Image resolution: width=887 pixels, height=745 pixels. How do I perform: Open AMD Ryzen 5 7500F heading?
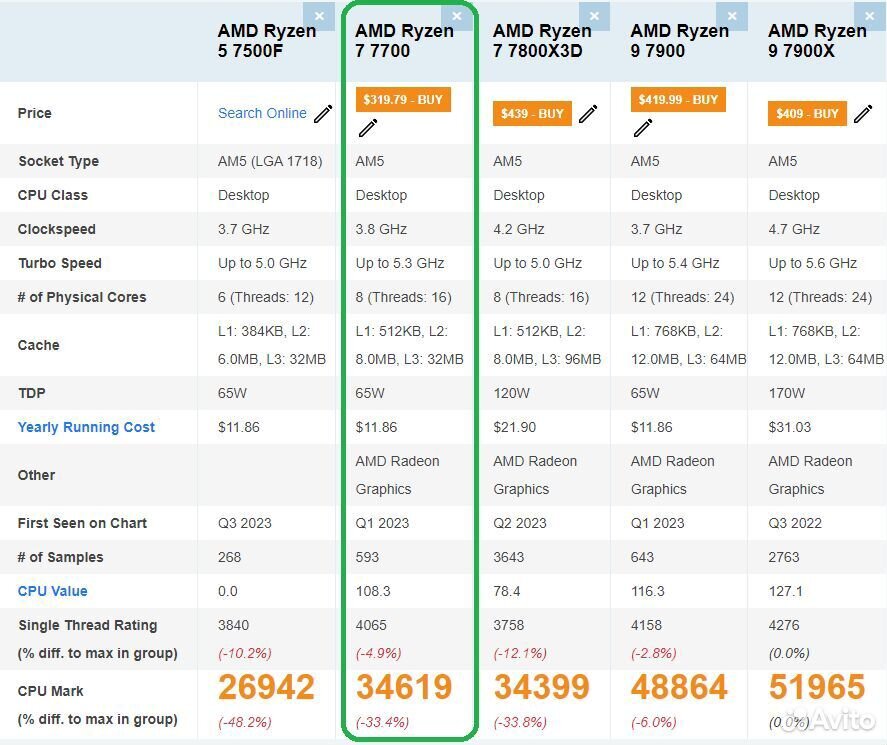[x=266, y=41]
